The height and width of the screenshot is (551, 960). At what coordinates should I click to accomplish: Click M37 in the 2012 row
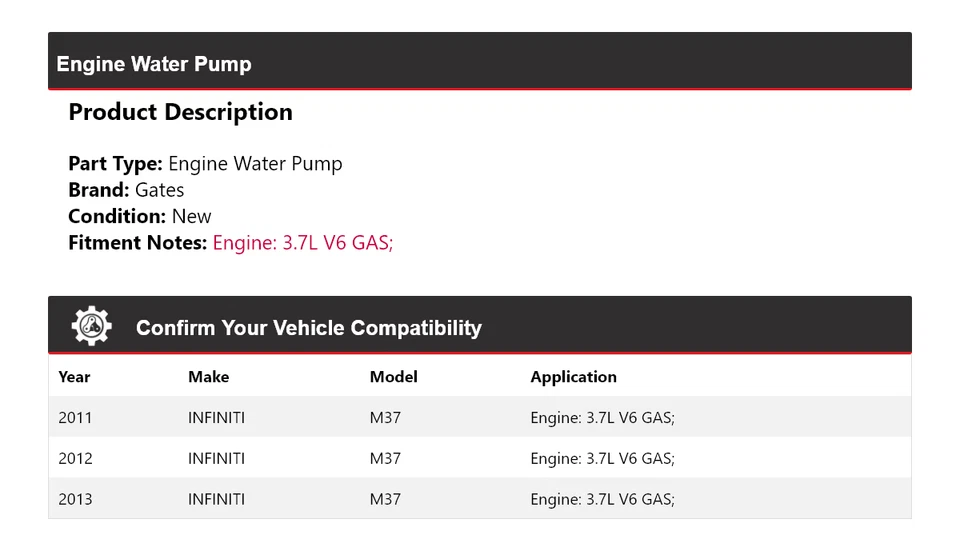point(385,459)
